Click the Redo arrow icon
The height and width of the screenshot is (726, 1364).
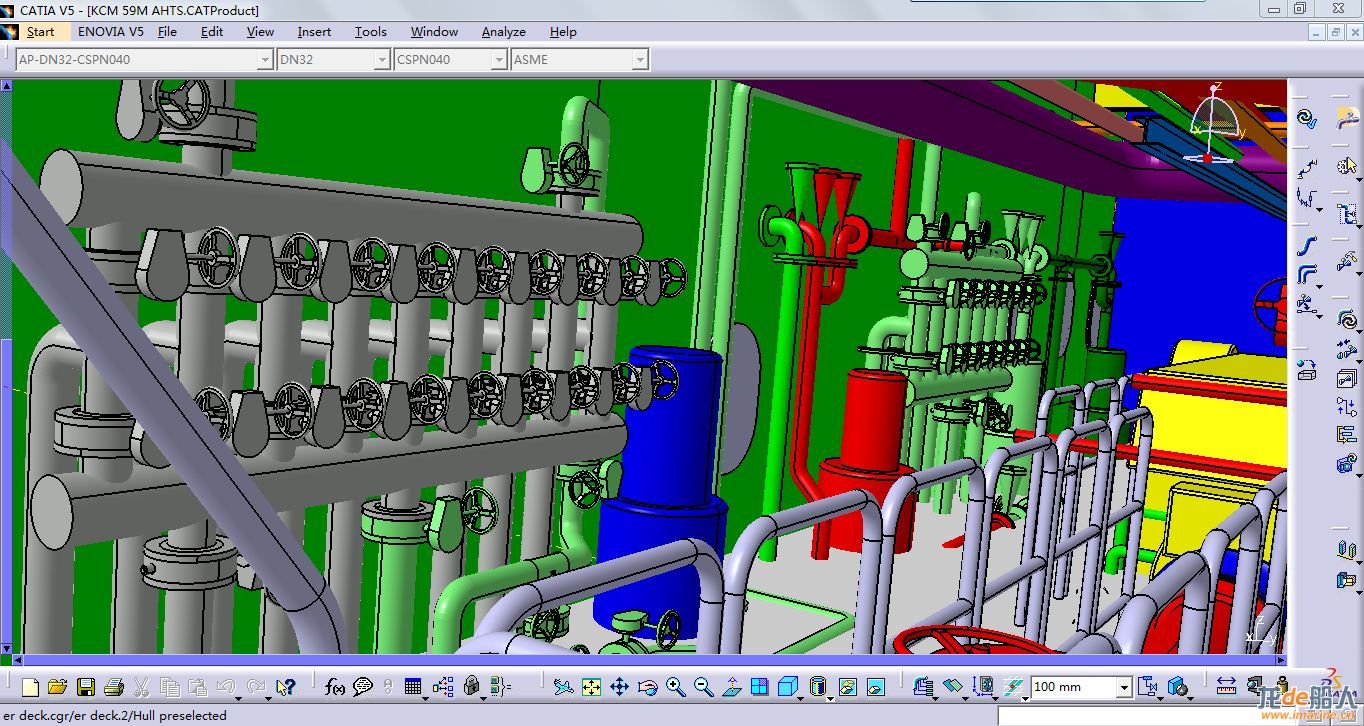click(x=256, y=686)
